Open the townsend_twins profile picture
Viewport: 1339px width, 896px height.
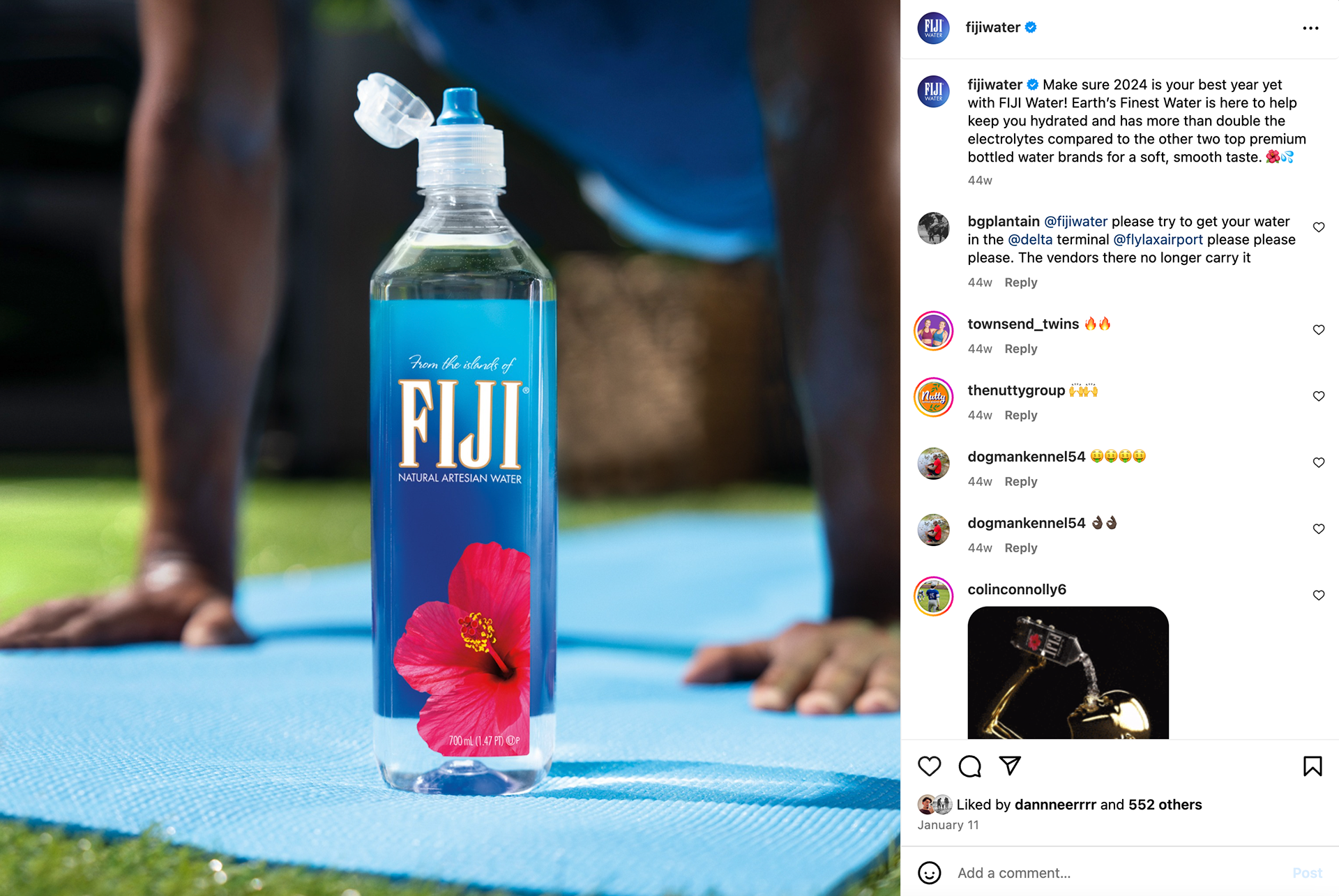933,331
